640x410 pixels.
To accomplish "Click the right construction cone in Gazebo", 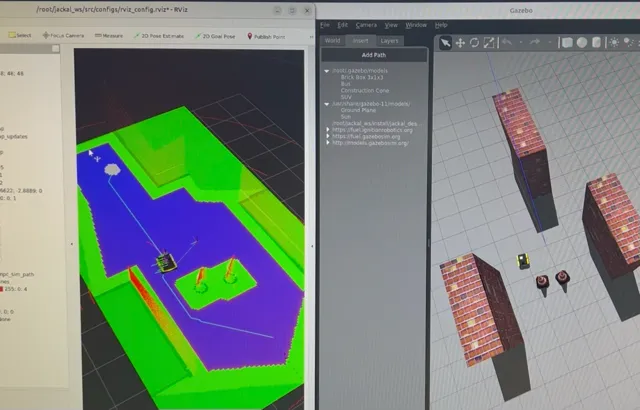I will pos(562,278).
